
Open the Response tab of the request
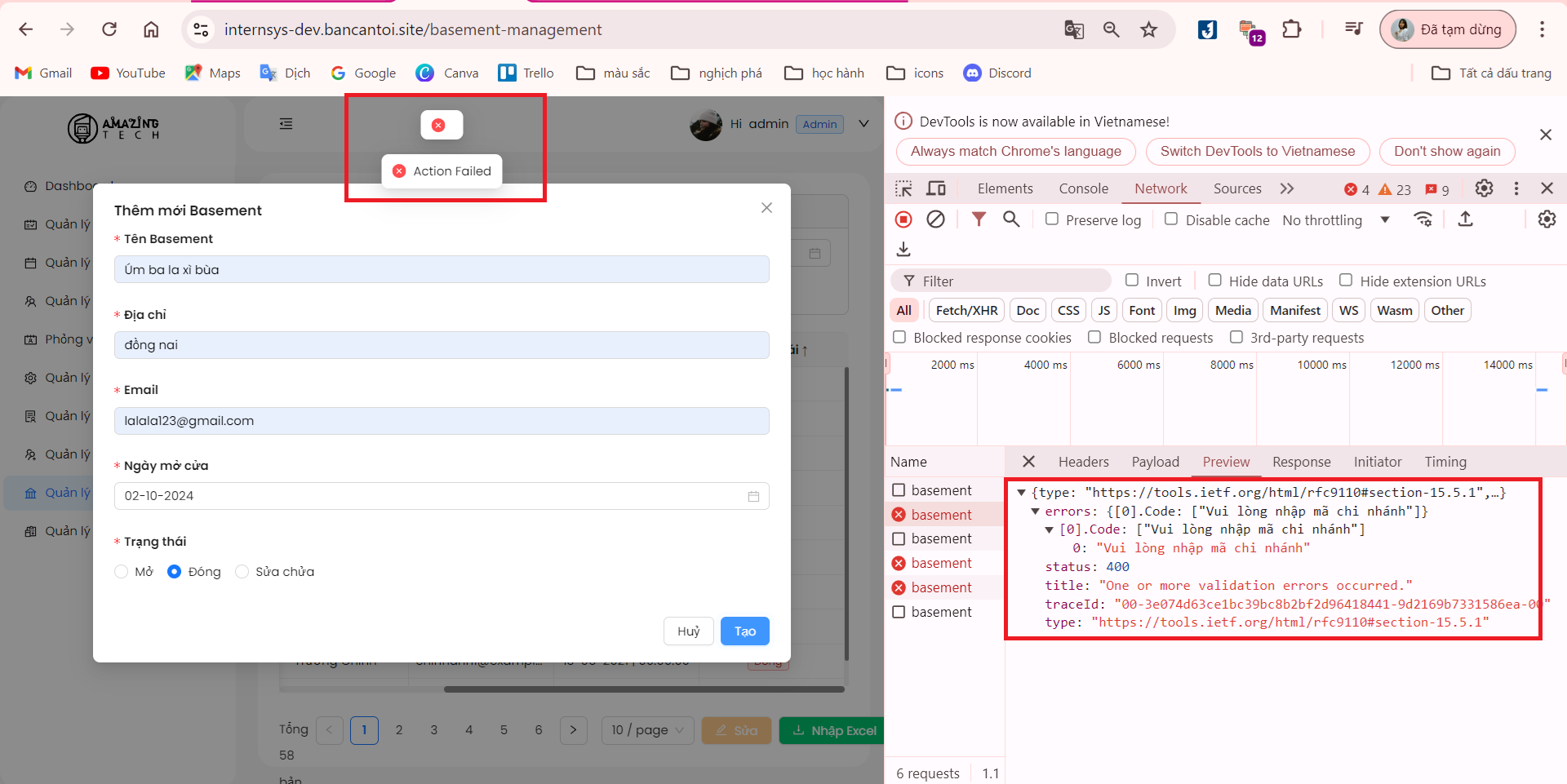pos(1301,462)
